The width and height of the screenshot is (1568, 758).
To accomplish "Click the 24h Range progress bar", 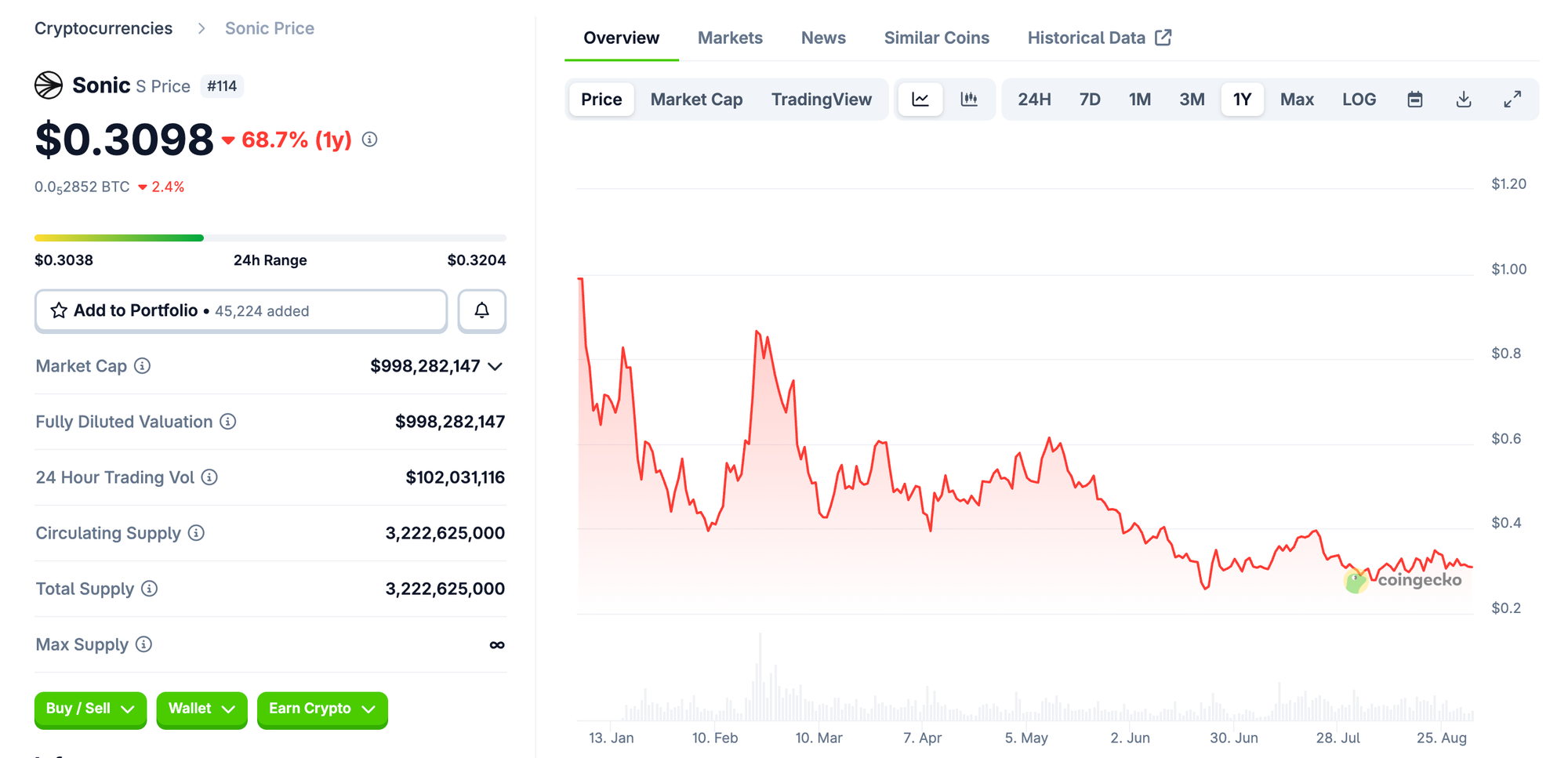I will click(270, 238).
